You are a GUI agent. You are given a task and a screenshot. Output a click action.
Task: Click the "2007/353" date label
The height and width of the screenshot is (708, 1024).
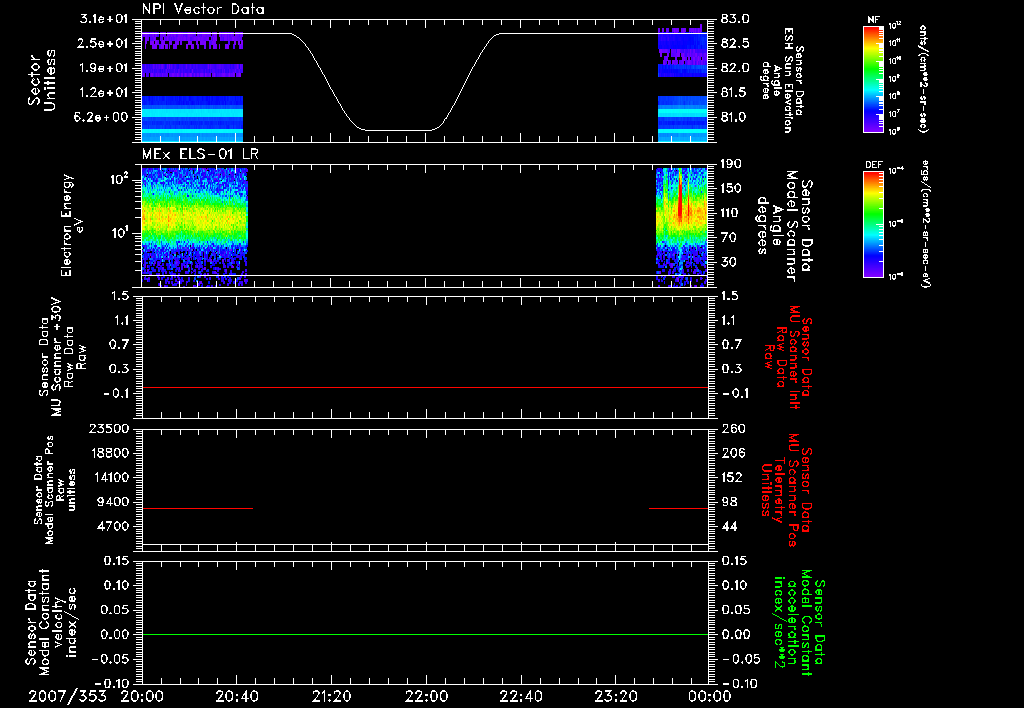67,696
